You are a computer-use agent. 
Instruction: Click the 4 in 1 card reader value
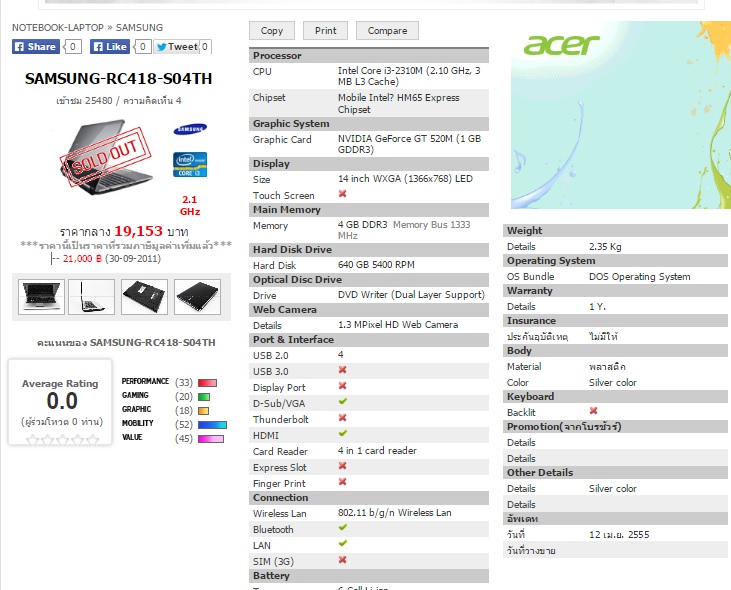pyautogui.click(x=377, y=451)
